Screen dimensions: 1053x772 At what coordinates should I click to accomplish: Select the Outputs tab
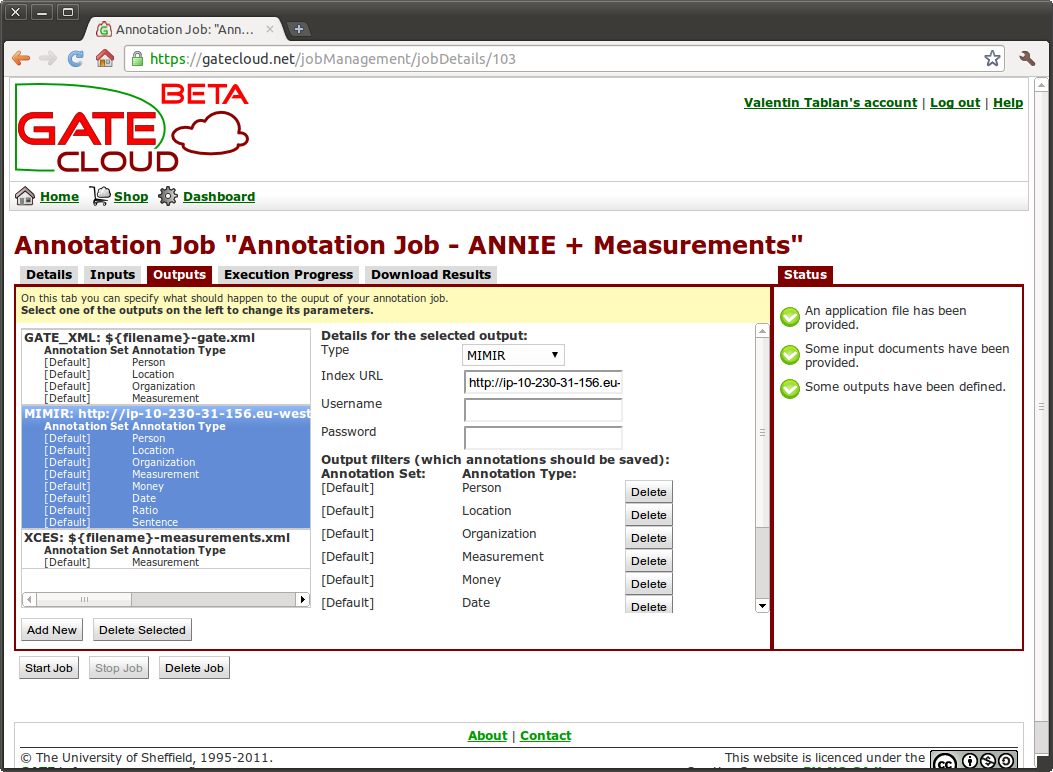pyautogui.click(x=179, y=275)
